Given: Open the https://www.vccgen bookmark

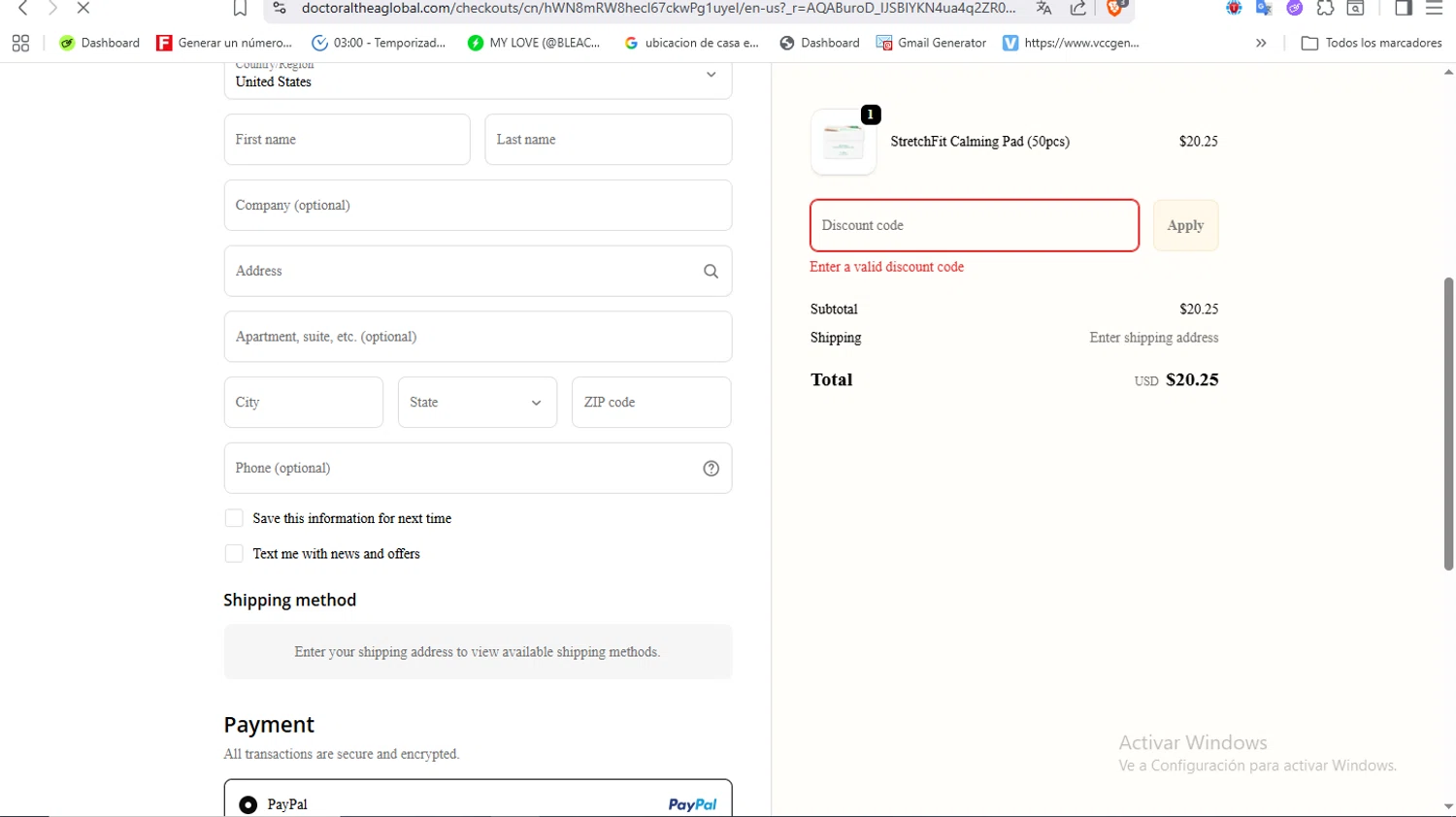Looking at the screenshot, I should [1072, 43].
